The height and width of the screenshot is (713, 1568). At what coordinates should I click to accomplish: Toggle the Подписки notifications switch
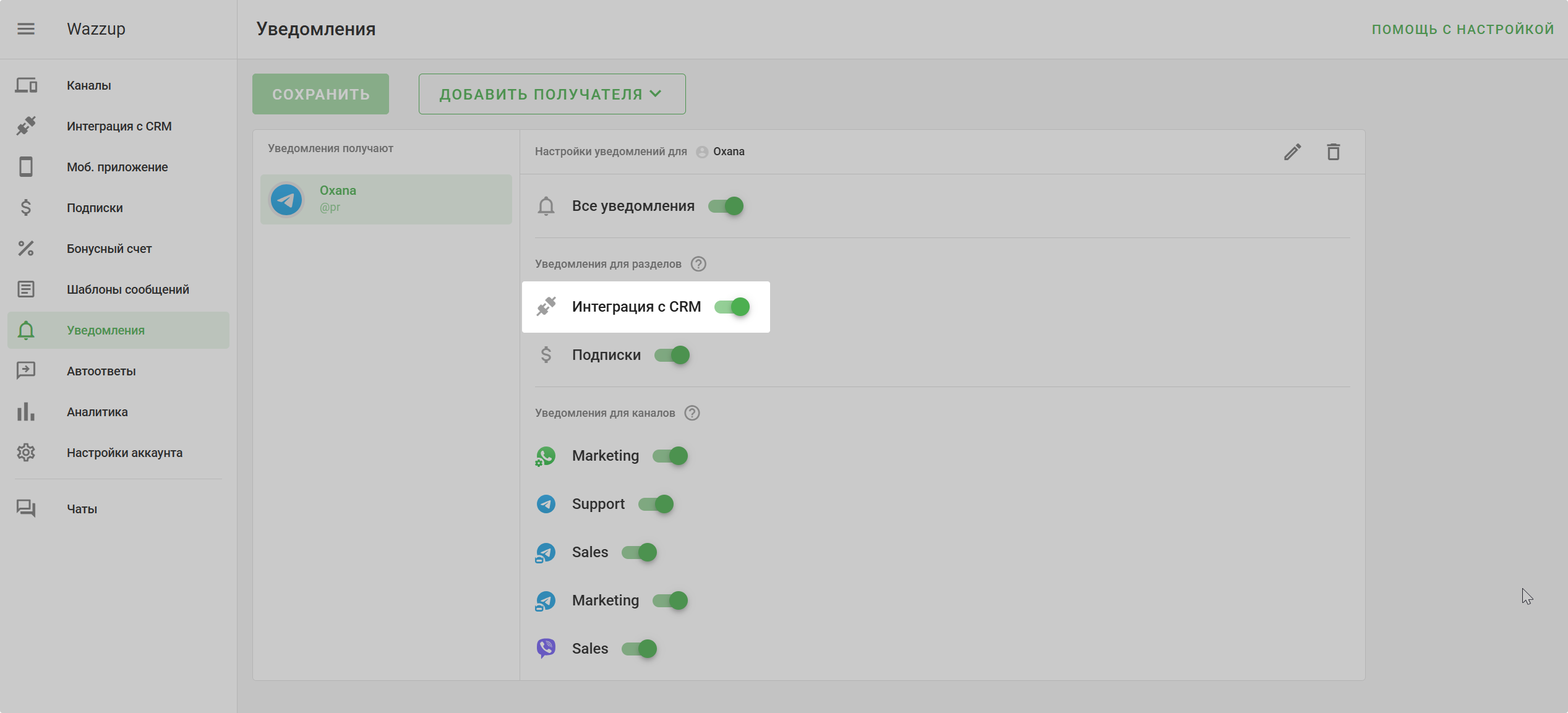click(x=672, y=355)
